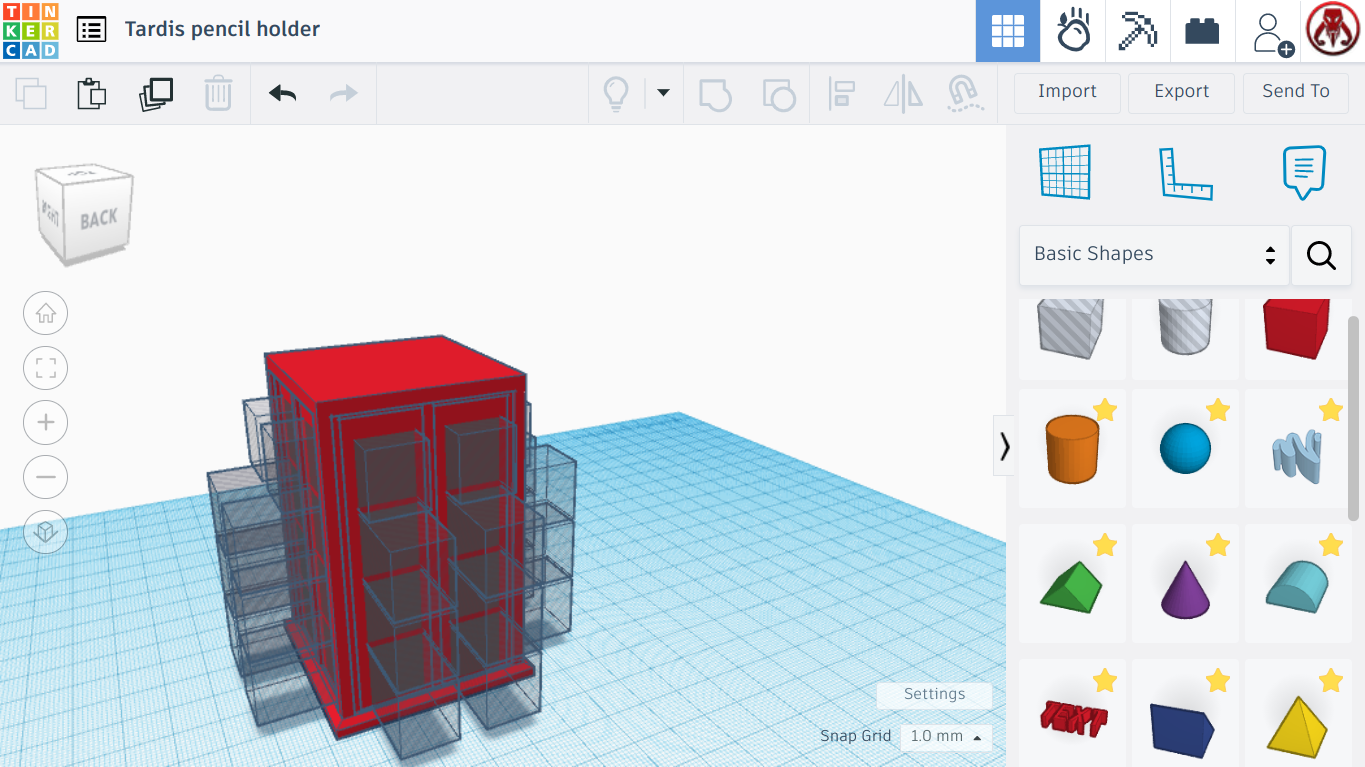Image resolution: width=1365 pixels, height=767 pixels.
Task: Select the green Roof shape
Action: (1072, 584)
